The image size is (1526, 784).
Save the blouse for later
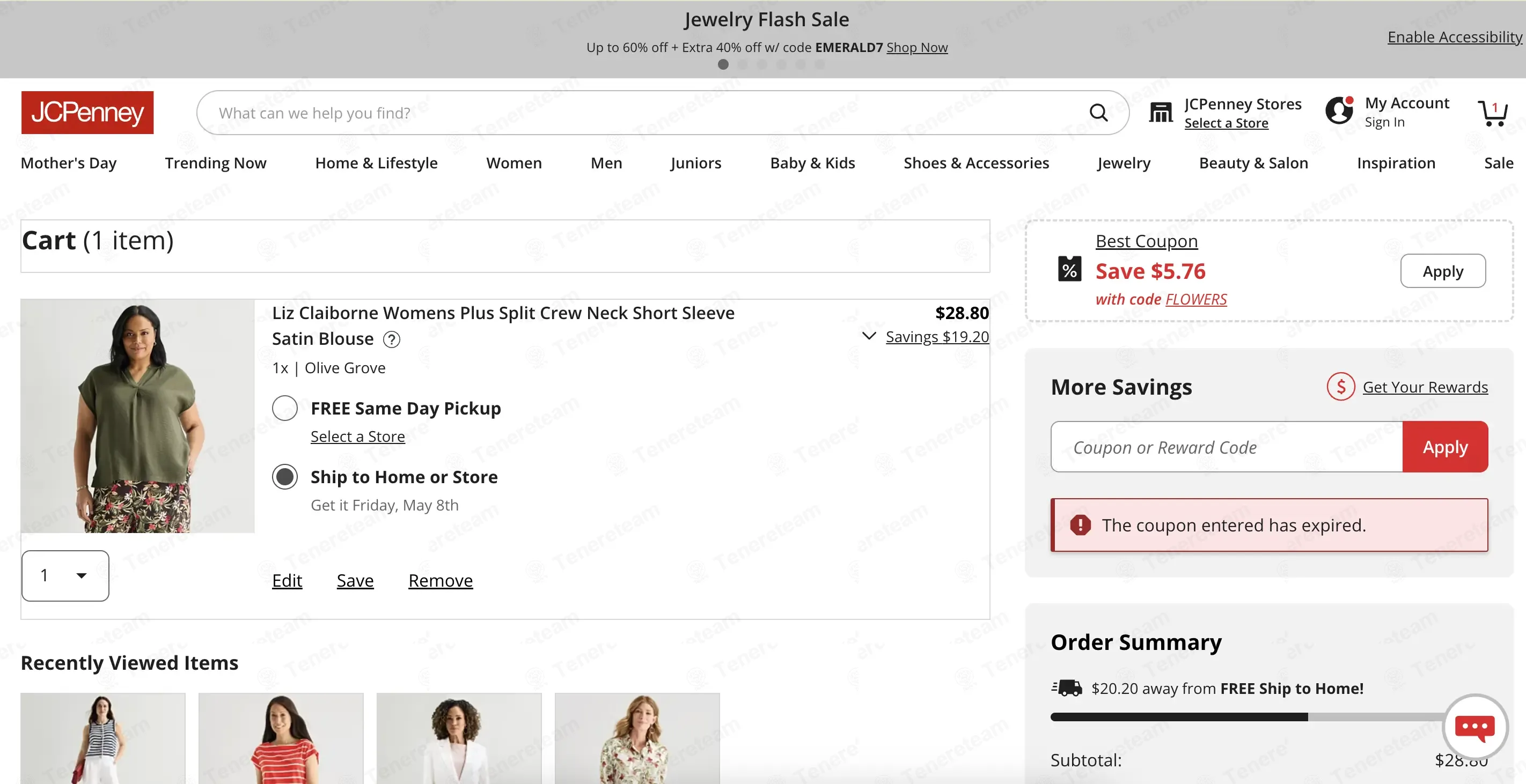tap(355, 580)
